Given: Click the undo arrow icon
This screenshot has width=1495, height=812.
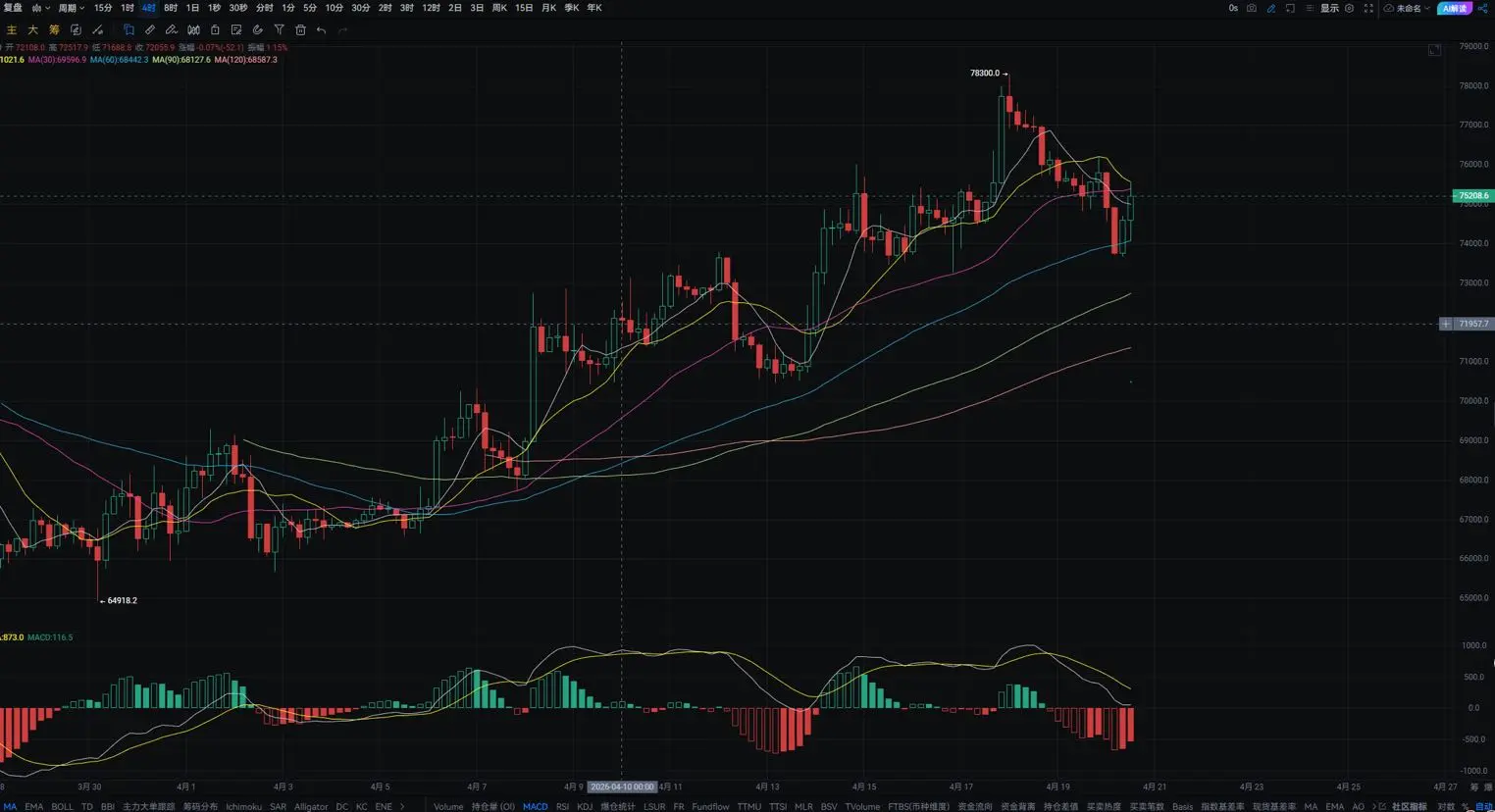Looking at the screenshot, I should [x=321, y=30].
